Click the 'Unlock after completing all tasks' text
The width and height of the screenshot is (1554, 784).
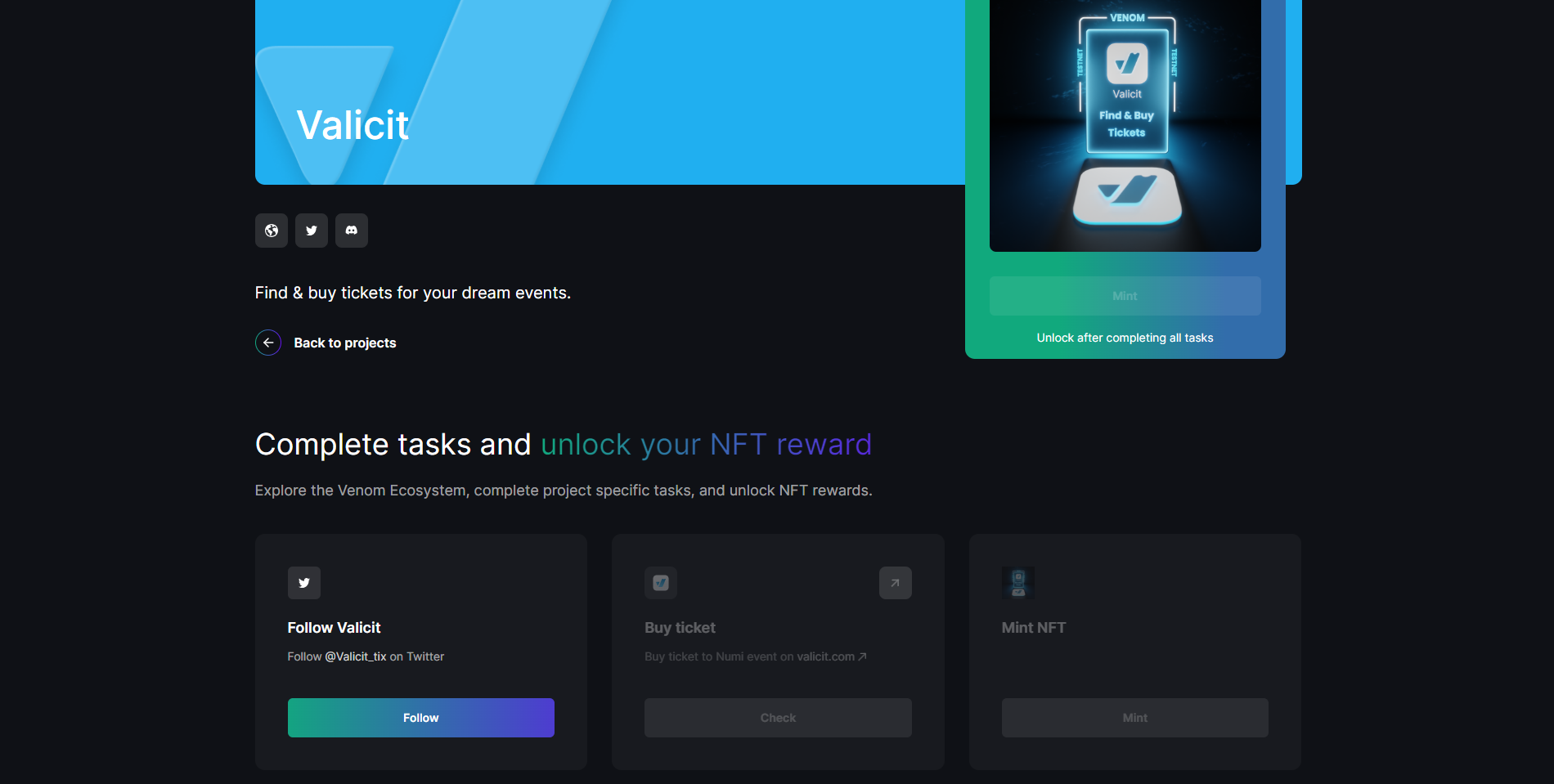1125,338
